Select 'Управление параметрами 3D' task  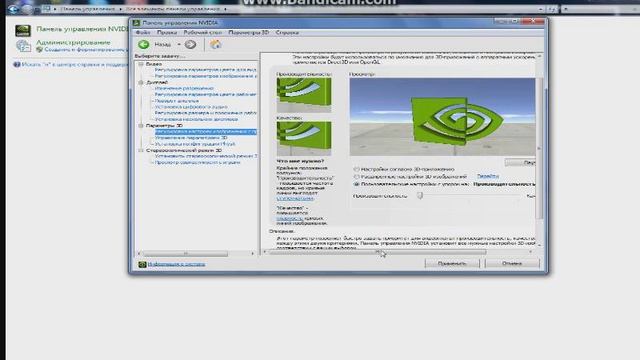coord(191,138)
